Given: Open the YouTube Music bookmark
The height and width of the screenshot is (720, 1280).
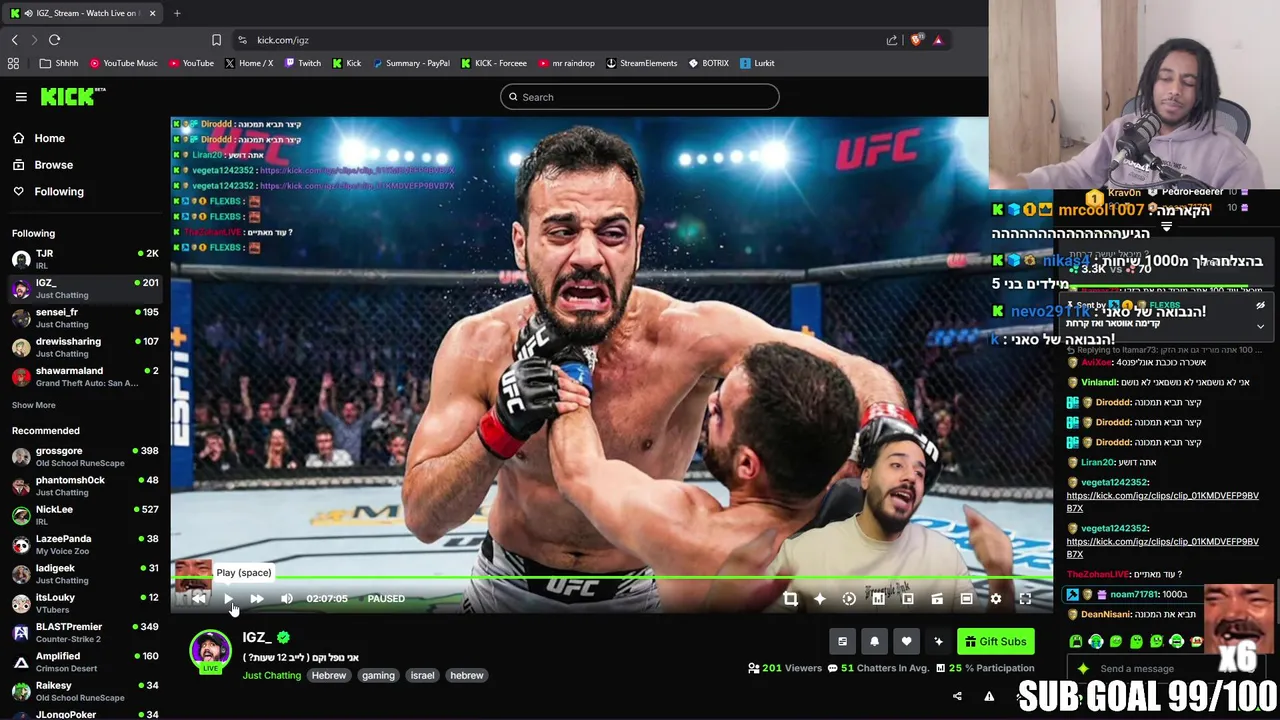Looking at the screenshot, I should click(x=123, y=63).
